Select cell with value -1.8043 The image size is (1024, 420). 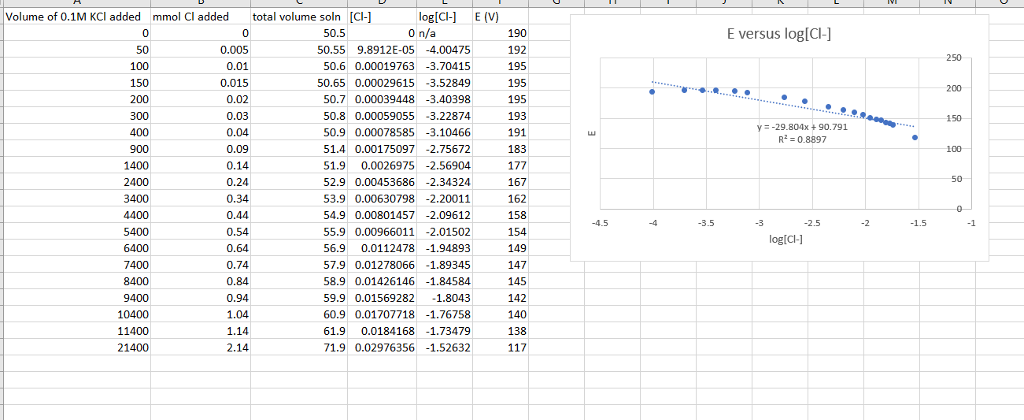pos(444,299)
